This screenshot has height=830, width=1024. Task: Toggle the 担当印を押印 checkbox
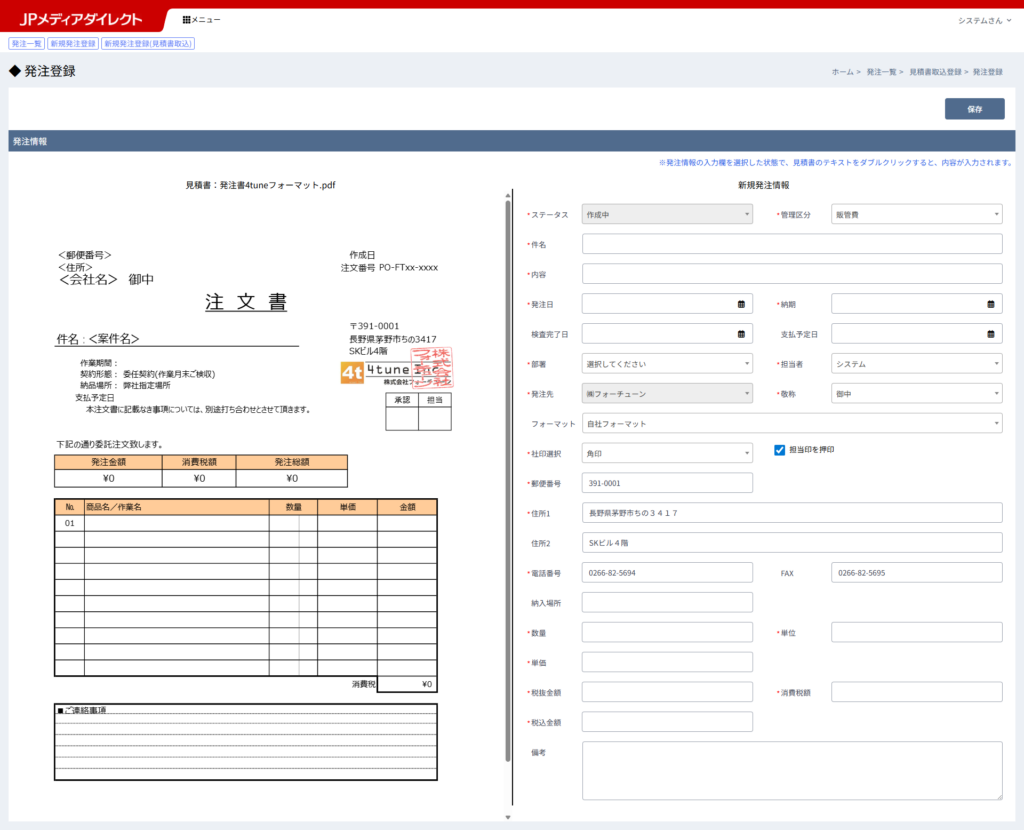pos(780,450)
